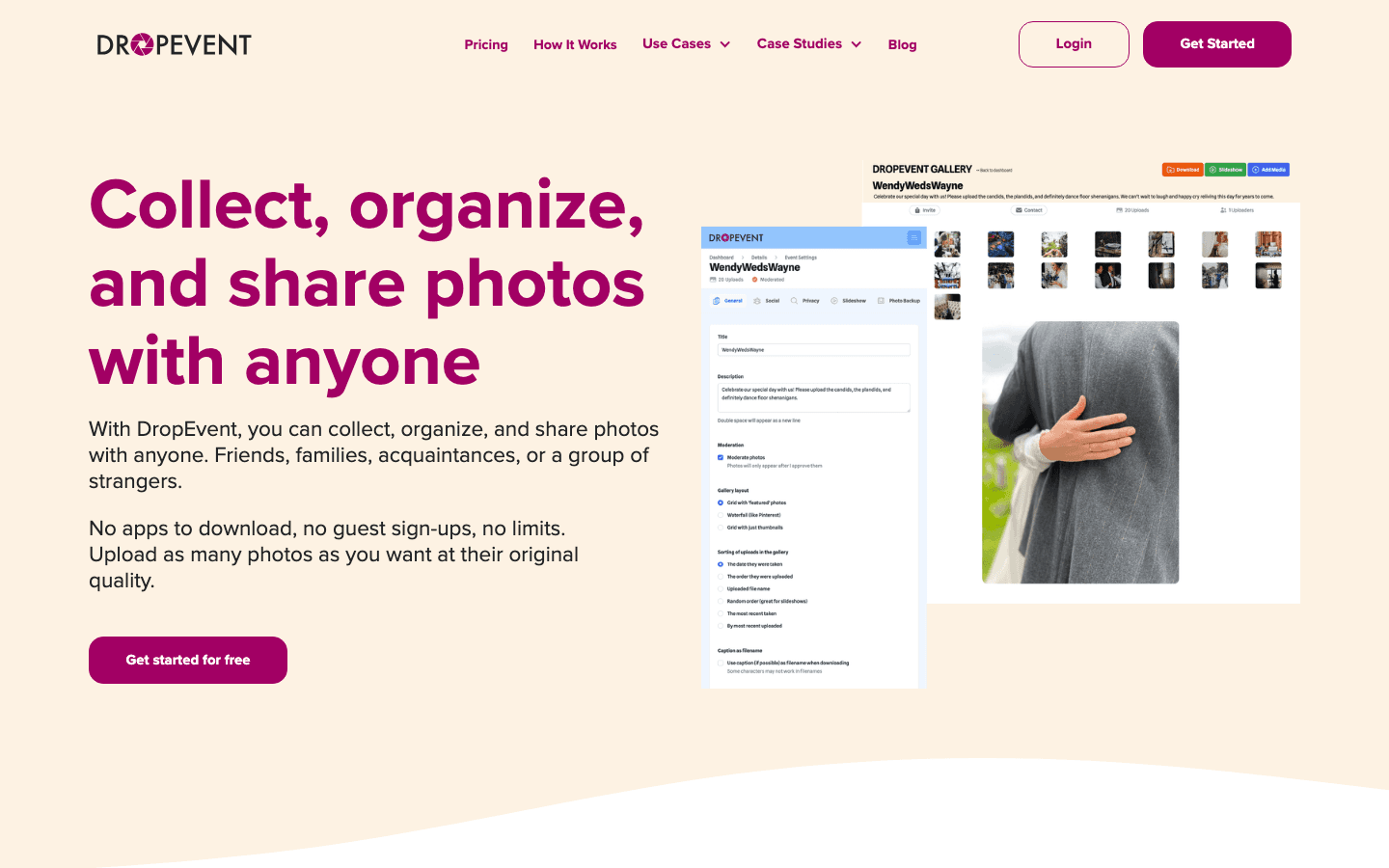Expand the Case Studies dropdown
This screenshot has width=1389, height=868.
click(x=809, y=44)
